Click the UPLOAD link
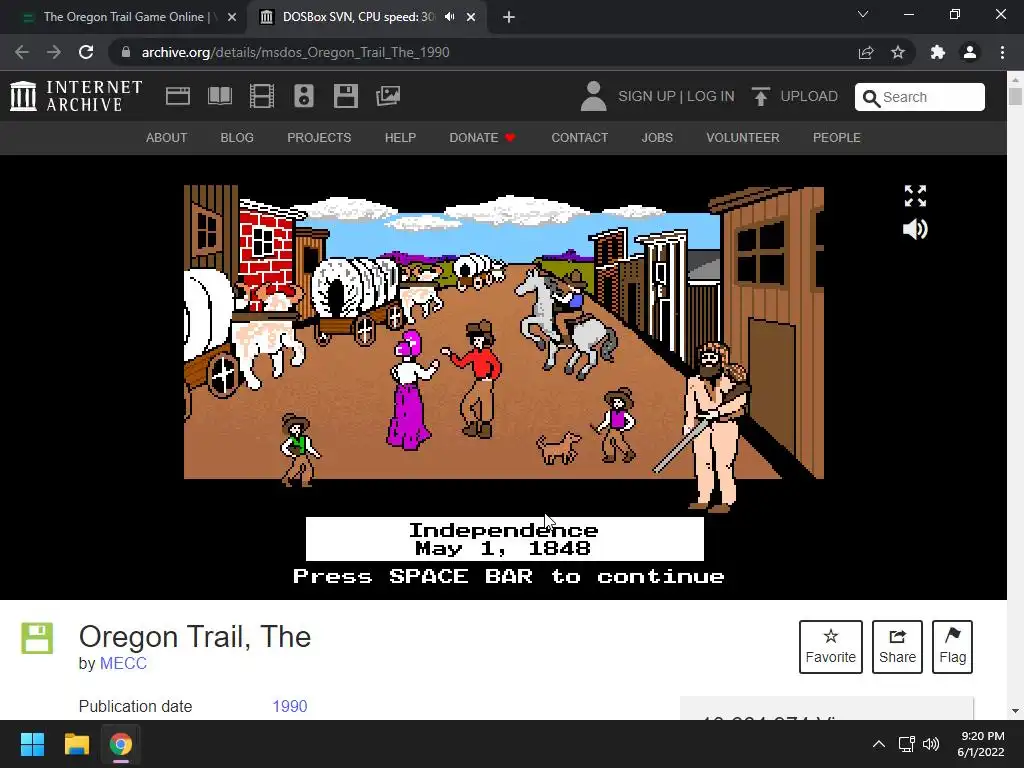 pos(809,97)
